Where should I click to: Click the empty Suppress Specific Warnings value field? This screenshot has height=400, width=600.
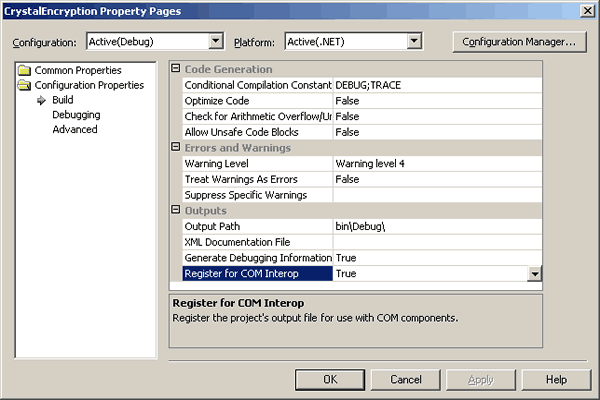point(437,195)
